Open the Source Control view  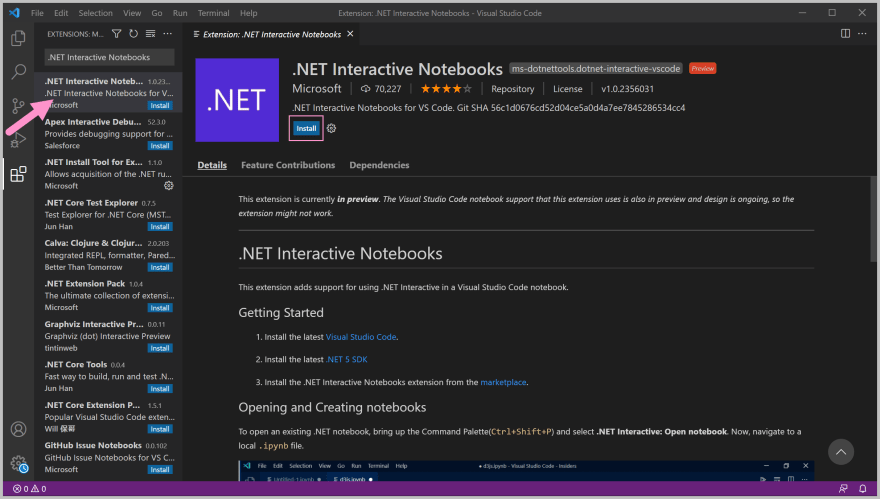[19, 106]
